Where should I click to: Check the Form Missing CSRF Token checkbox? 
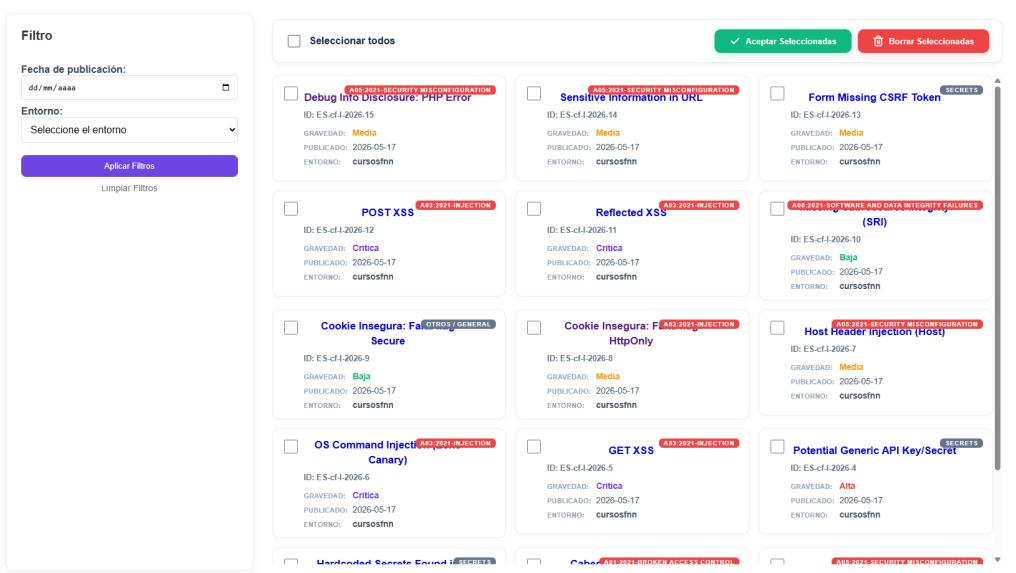click(x=778, y=93)
